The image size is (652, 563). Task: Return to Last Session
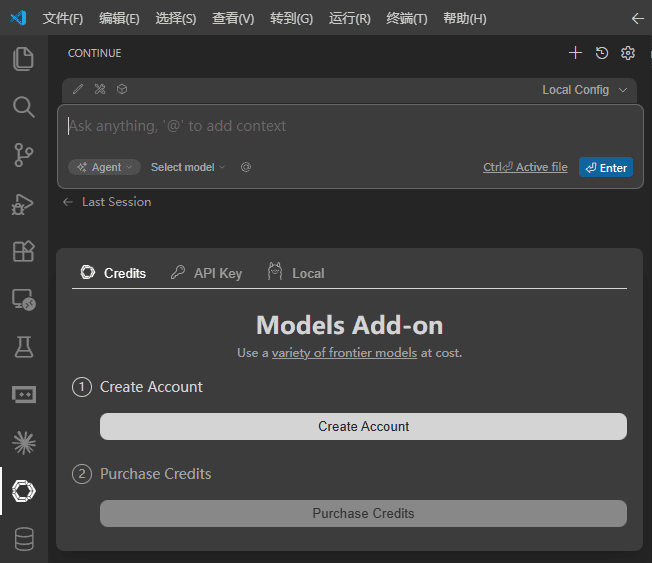tap(107, 202)
